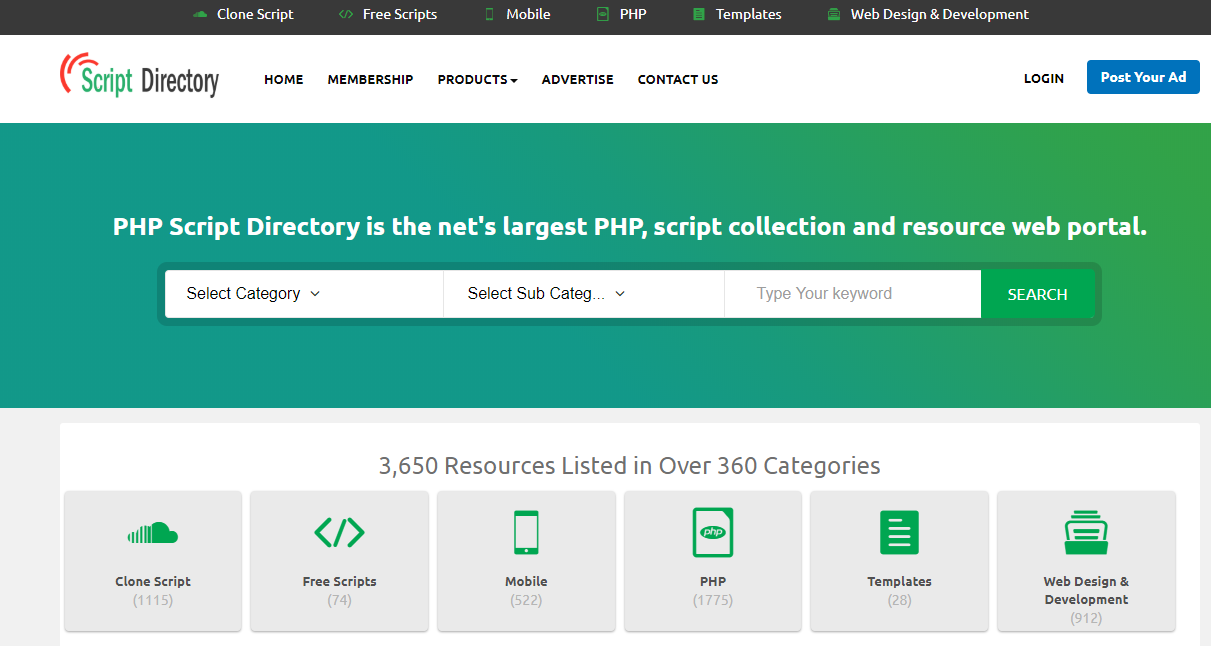This screenshot has width=1211, height=646.
Task: Open the Select Sub Category dropdown
Action: [544, 293]
